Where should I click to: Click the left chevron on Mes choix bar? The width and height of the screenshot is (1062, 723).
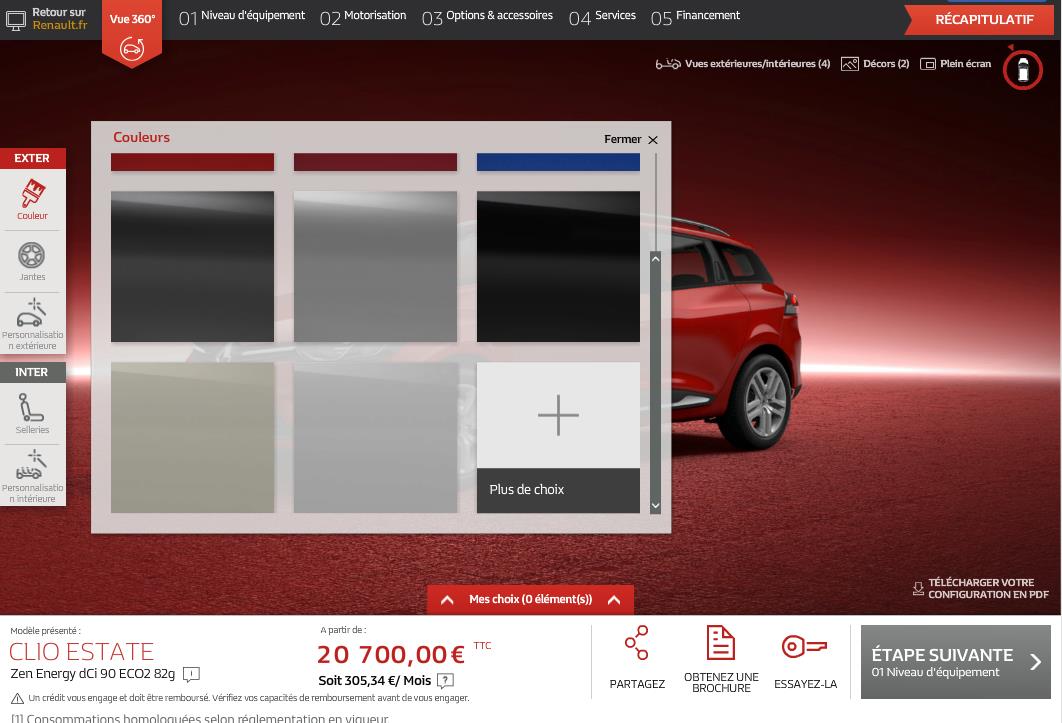click(447, 600)
